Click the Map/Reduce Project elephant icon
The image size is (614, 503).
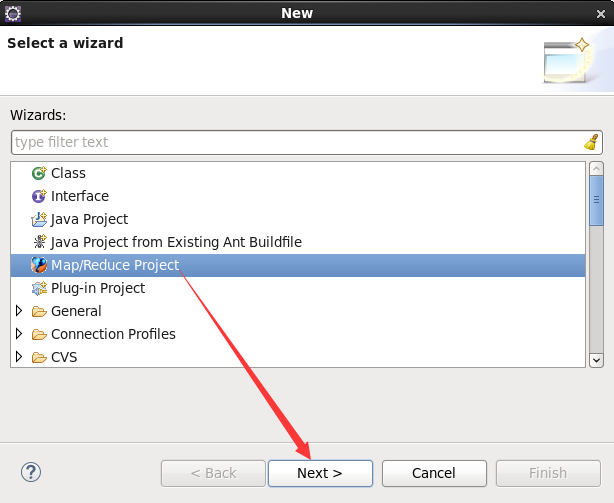[39, 265]
